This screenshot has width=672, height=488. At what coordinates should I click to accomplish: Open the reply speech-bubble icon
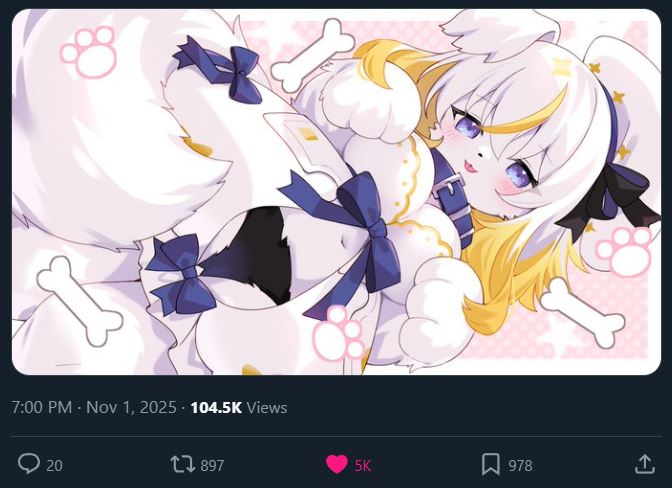29,464
